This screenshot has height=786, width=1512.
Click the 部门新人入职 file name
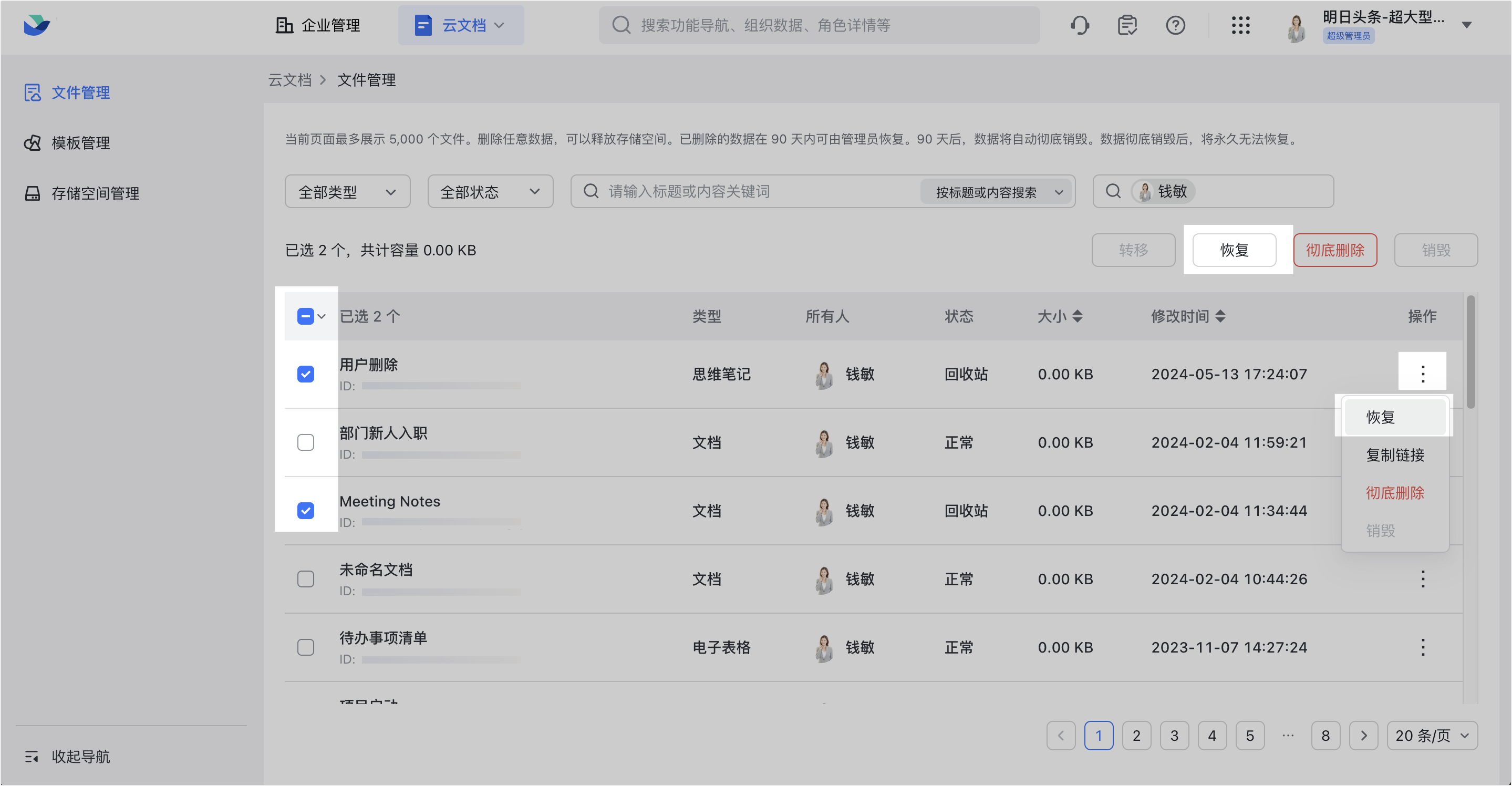pos(384,433)
